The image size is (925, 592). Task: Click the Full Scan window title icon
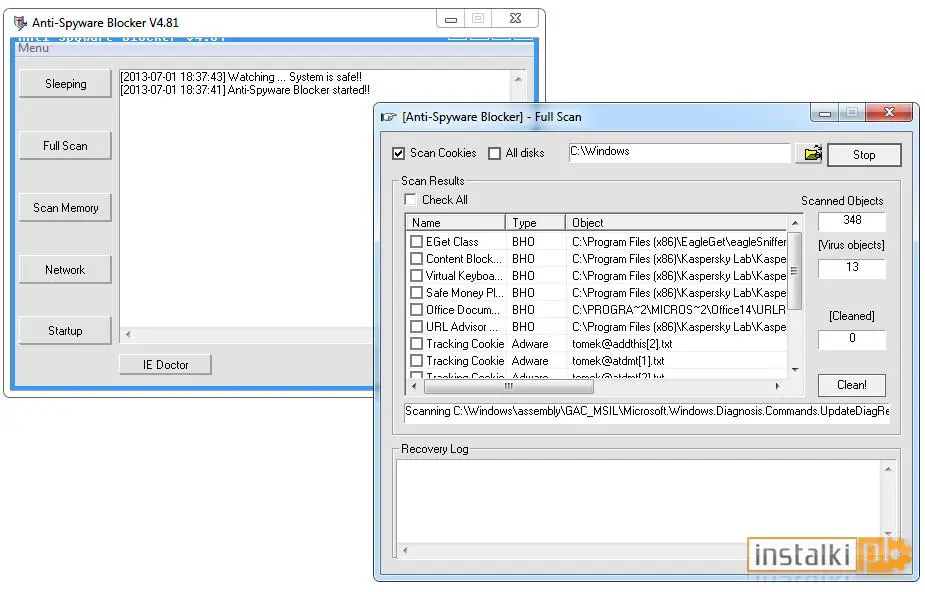pyautogui.click(x=388, y=117)
